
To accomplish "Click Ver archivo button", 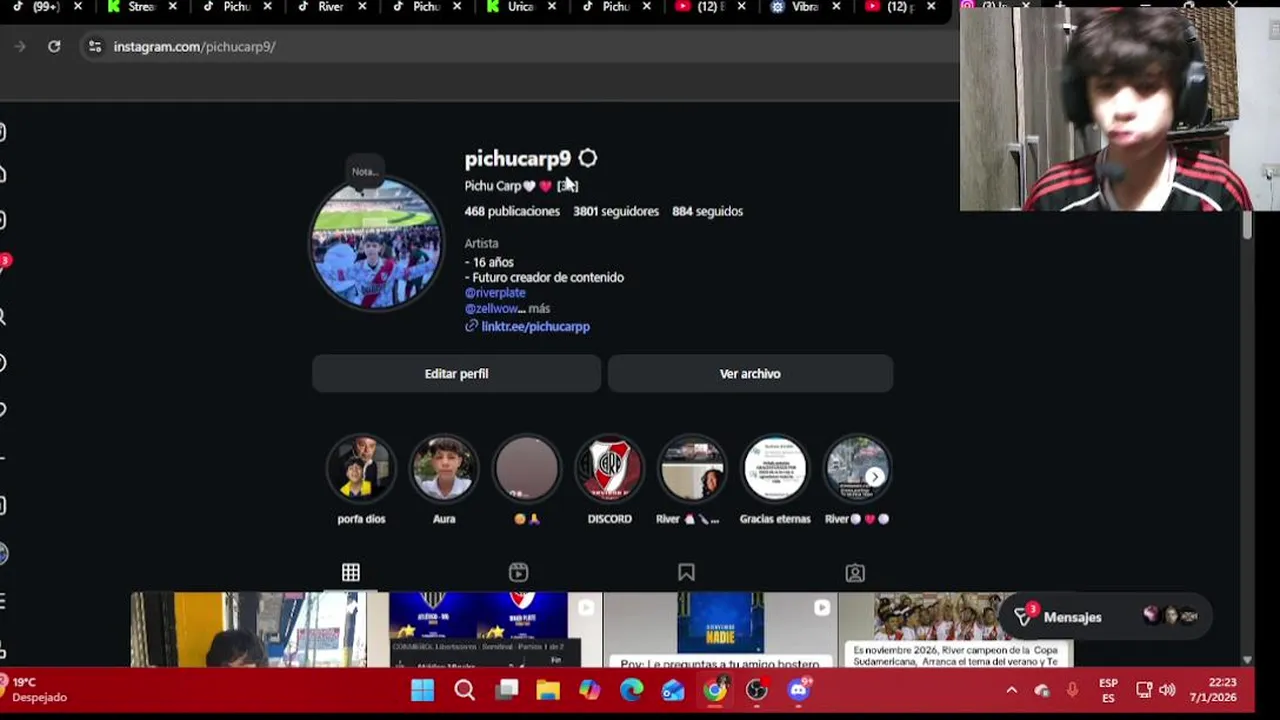I will click(750, 374).
